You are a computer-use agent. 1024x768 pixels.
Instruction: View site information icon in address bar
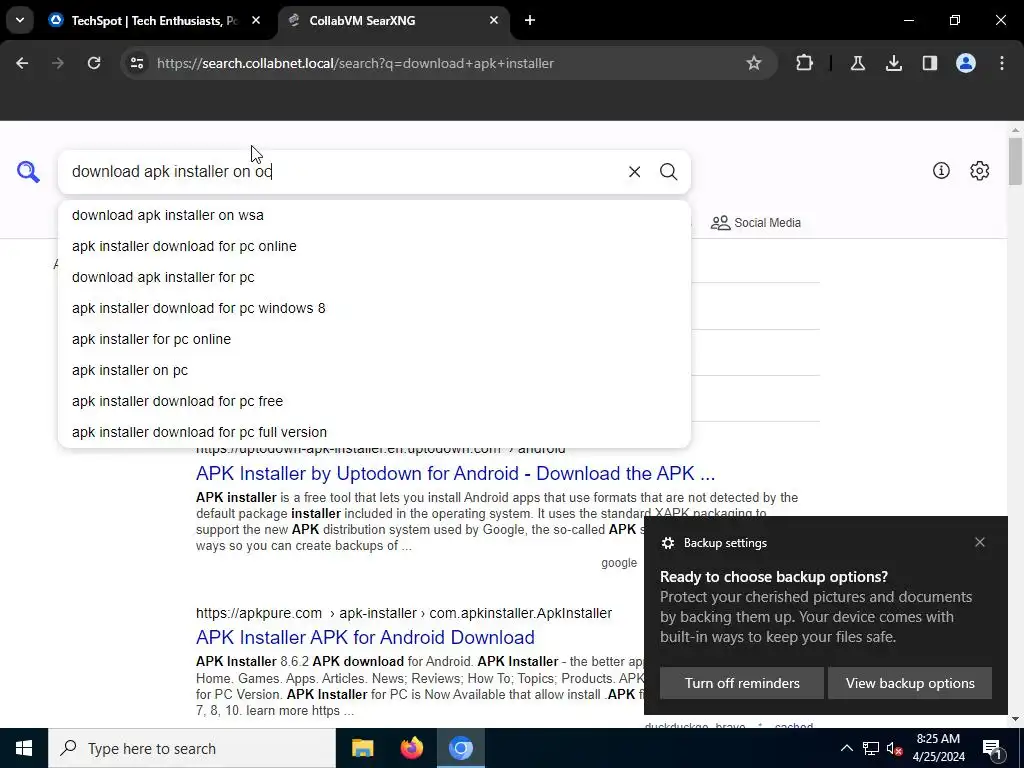click(137, 63)
